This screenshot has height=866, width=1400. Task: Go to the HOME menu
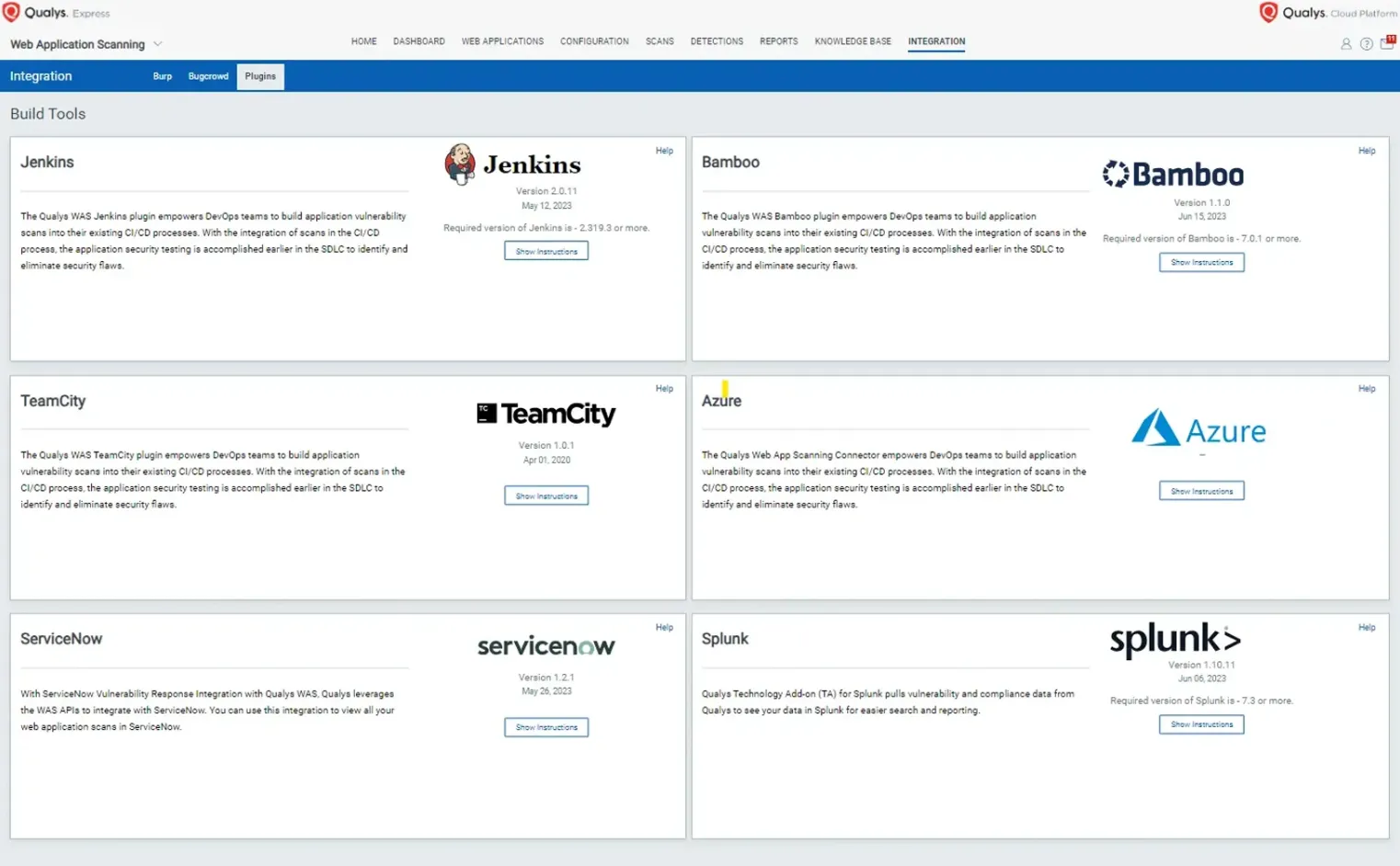(x=364, y=41)
